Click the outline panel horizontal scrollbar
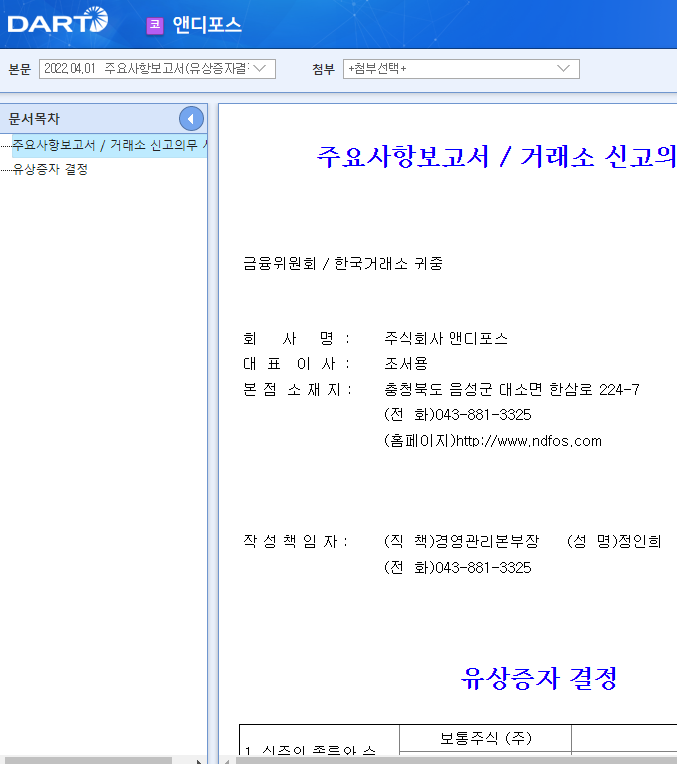This screenshot has height=764, width=677. 86,760
